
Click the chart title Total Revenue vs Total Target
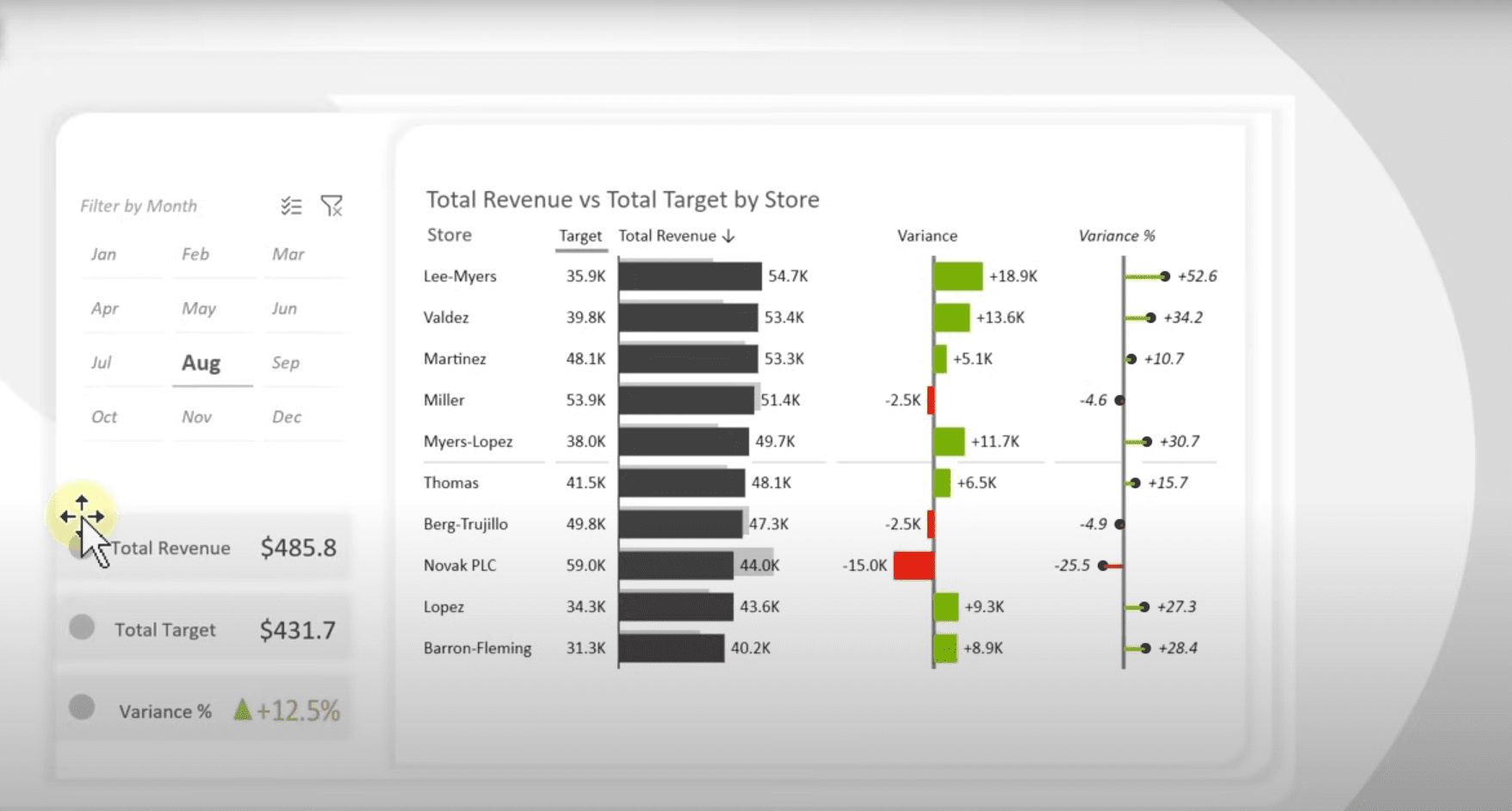(623, 200)
